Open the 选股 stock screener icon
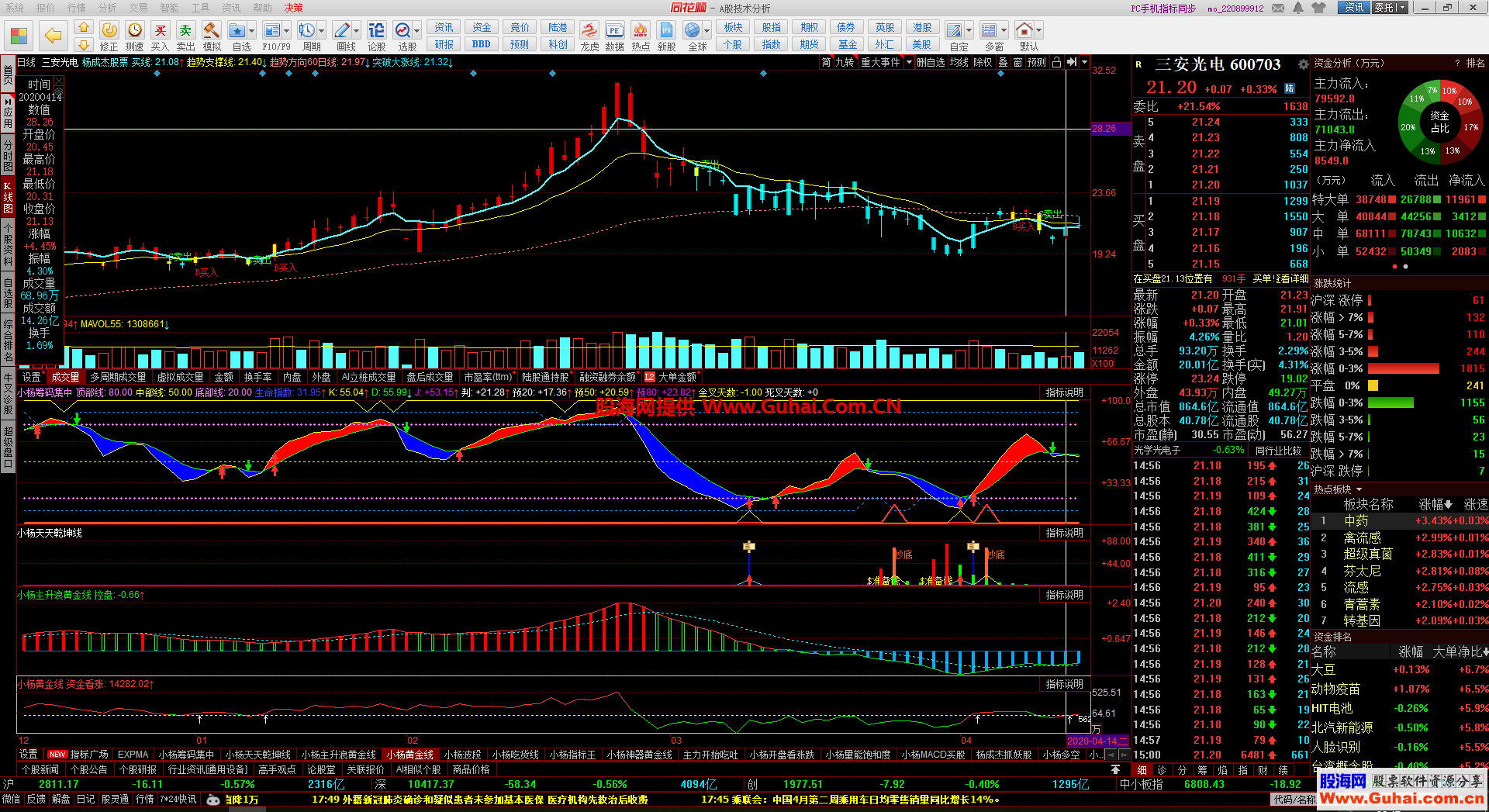 (404, 36)
